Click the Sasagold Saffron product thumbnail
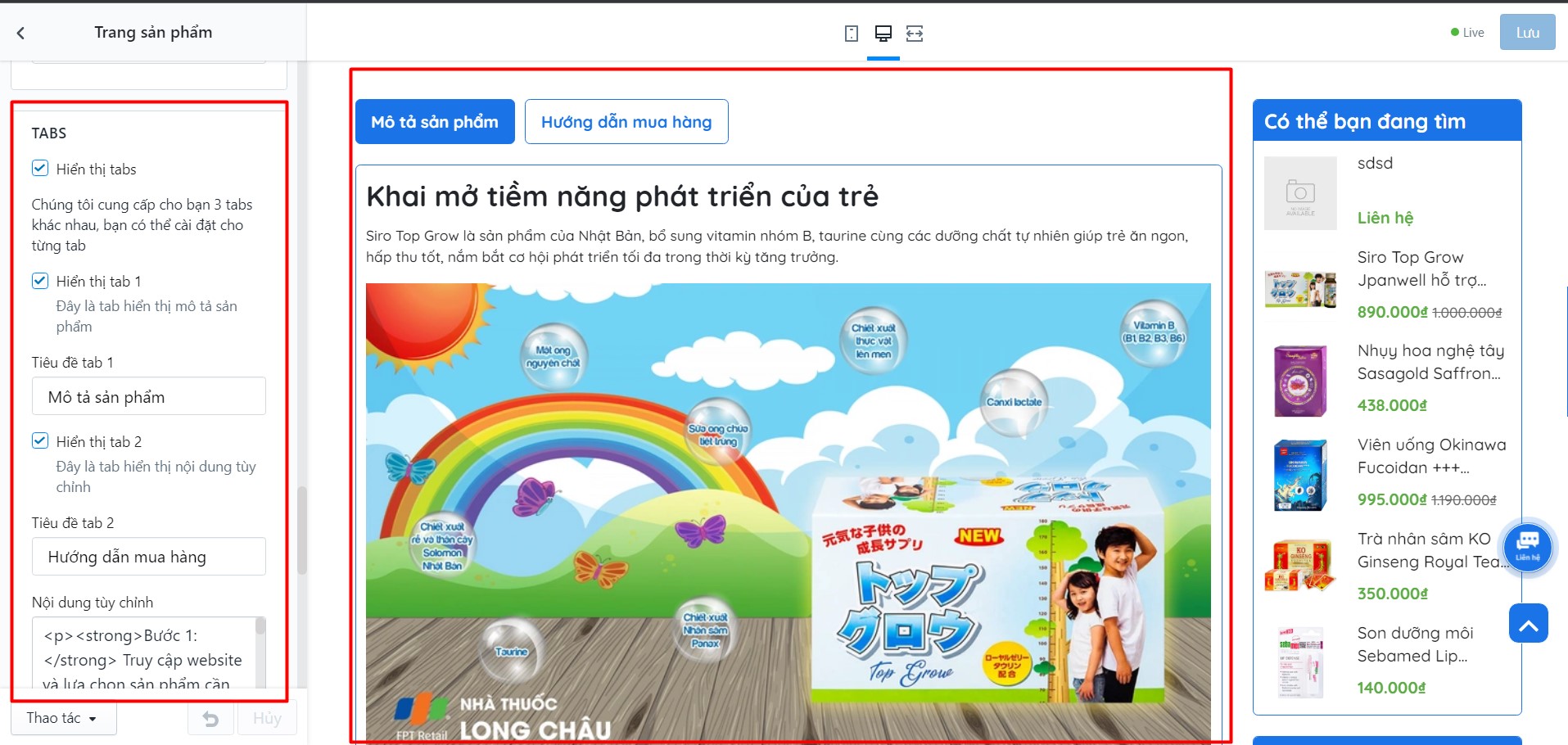Image resolution: width=1568 pixels, height=745 pixels. click(x=1300, y=382)
